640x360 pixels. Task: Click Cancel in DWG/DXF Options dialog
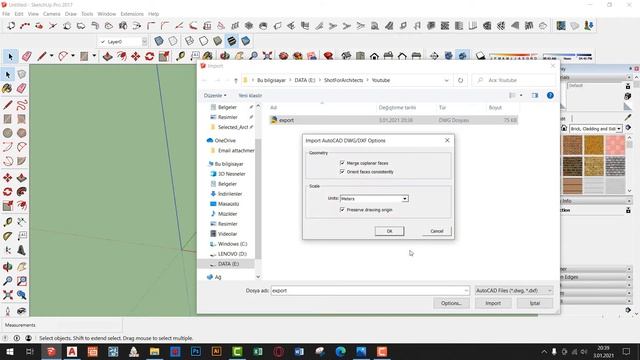[437, 231]
